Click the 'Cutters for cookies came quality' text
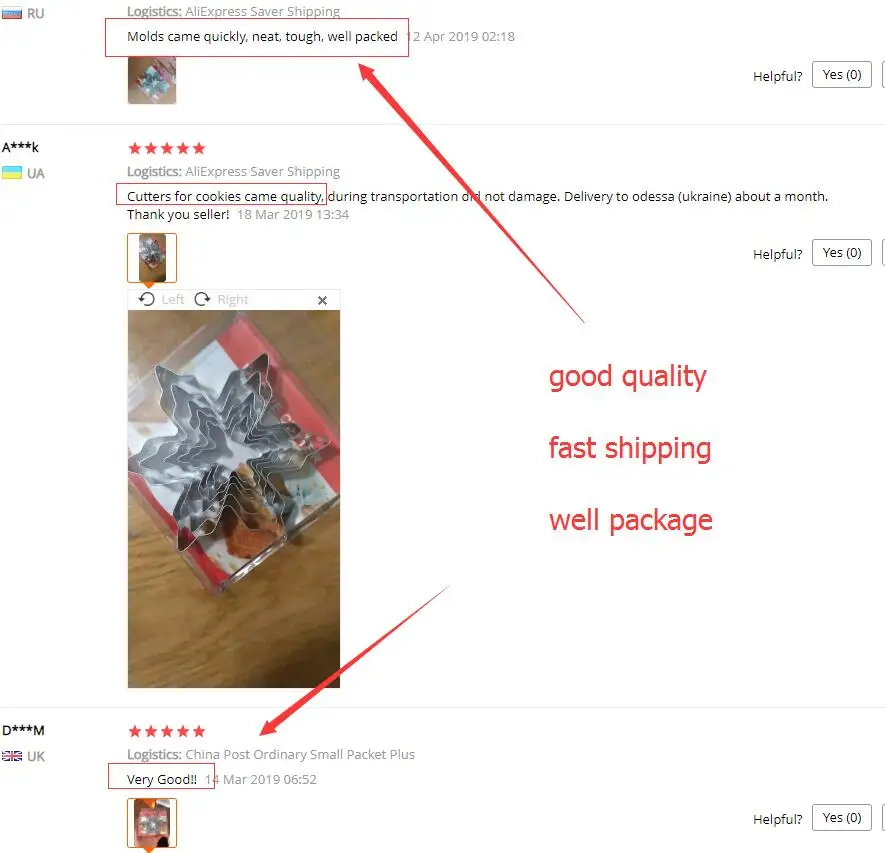 pyautogui.click(x=225, y=196)
